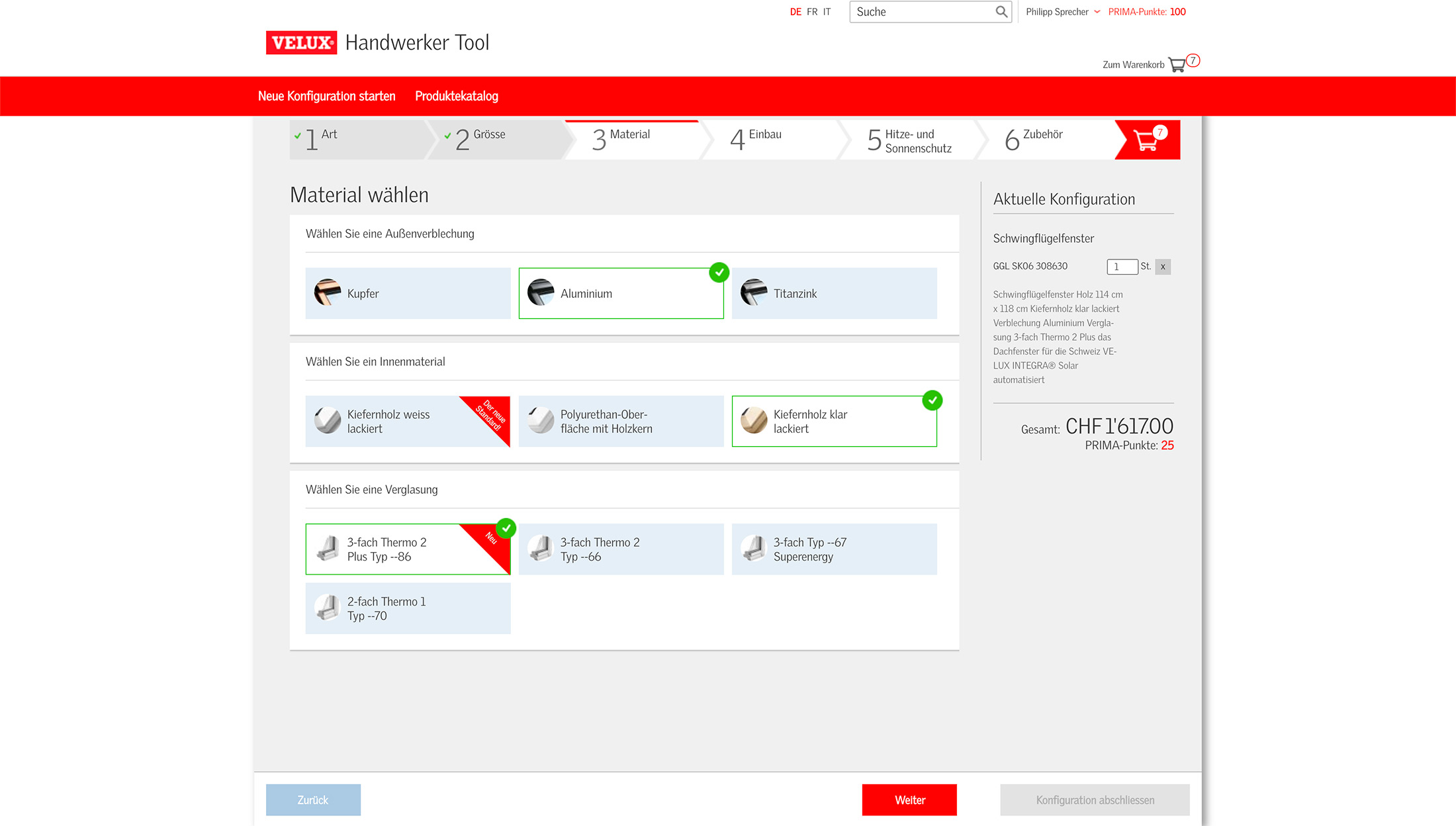Click the search magnifier icon
The height and width of the screenshot is (826, 1456).
[1001, 11]
